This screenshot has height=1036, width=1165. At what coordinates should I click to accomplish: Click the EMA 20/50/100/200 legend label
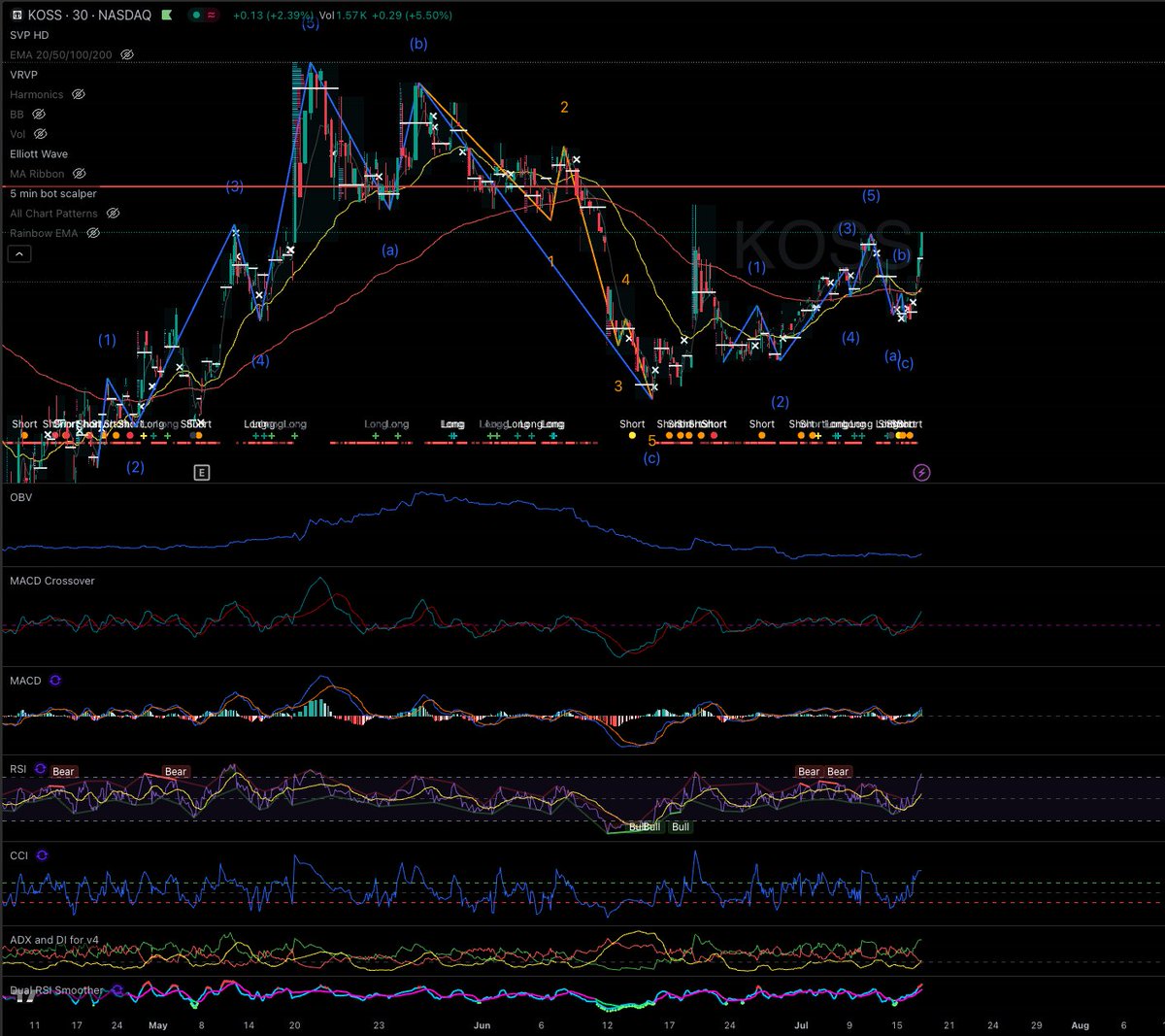point(61,55)
